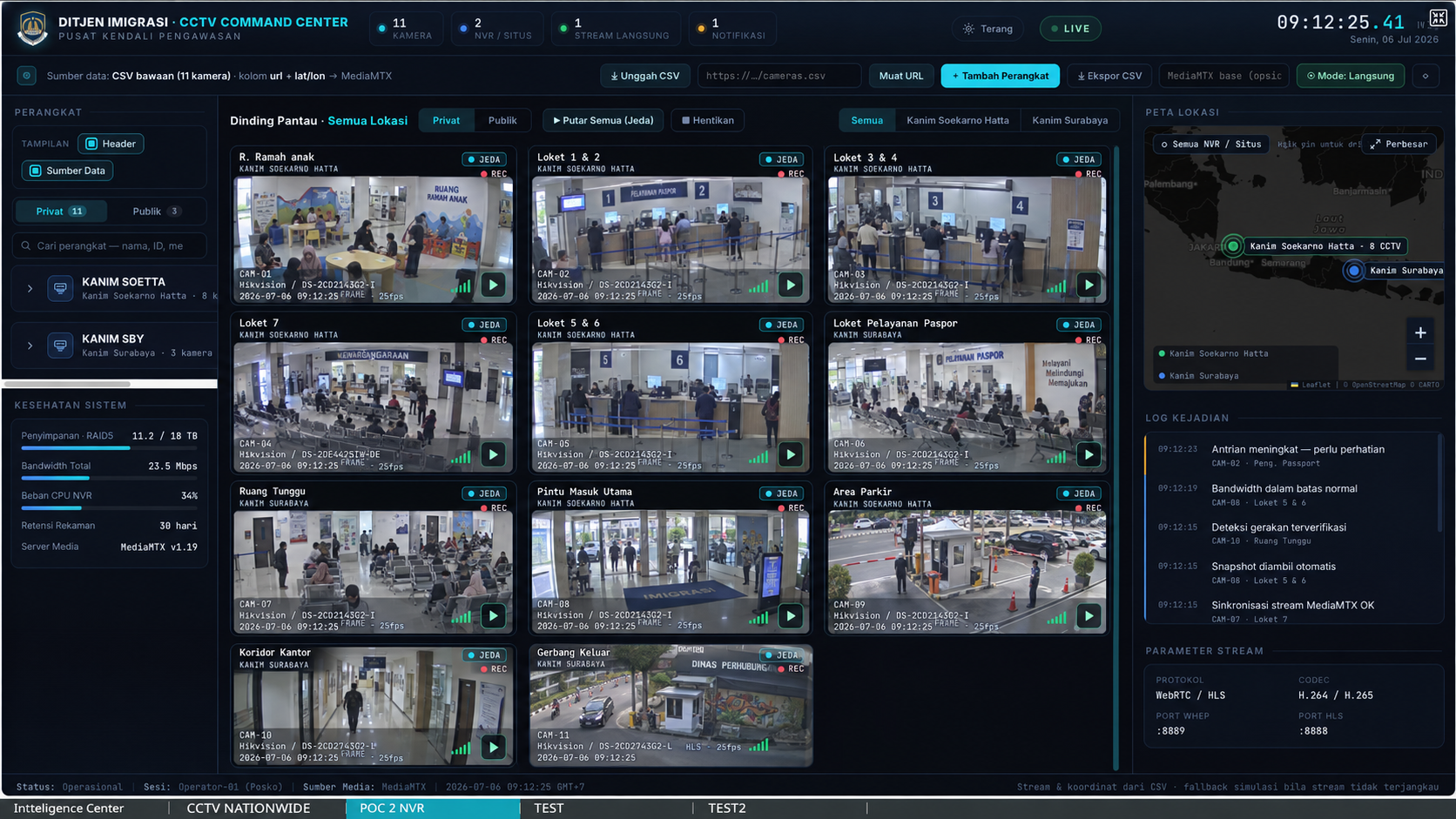
Task: Click the fullscreen icon near the clock
Action: (1438, 17)
